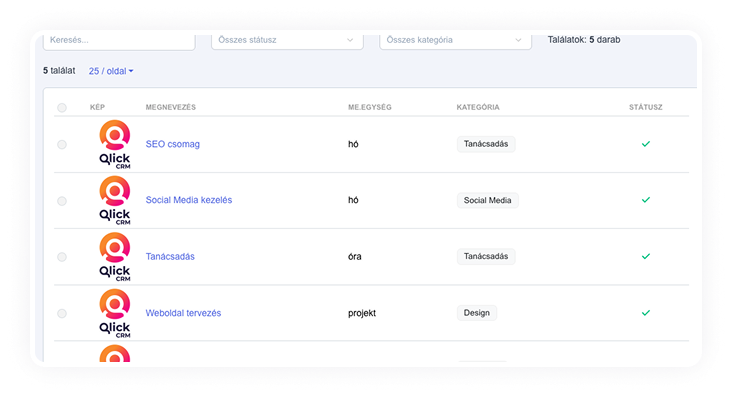732x397 pixels.
Task: Click the KÉP column header
Action: coord(97,107)
